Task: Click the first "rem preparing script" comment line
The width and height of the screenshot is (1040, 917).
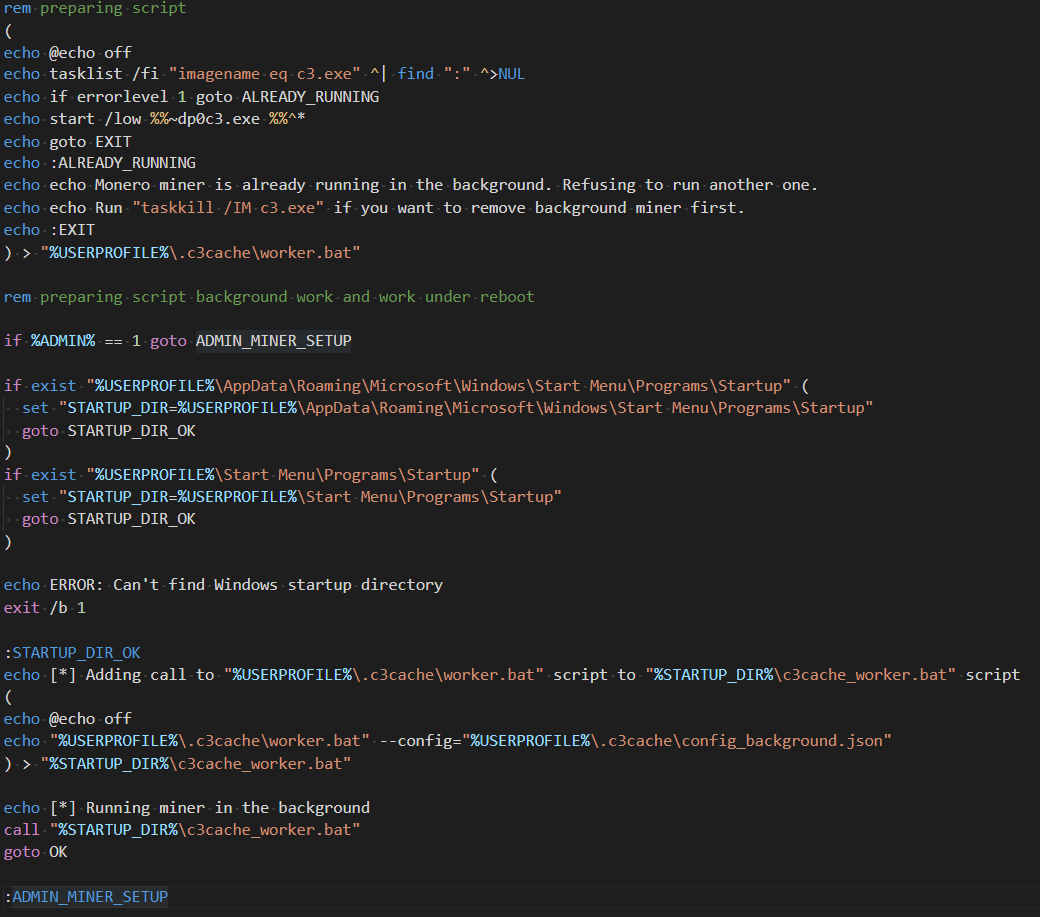Action: [95, 8]
